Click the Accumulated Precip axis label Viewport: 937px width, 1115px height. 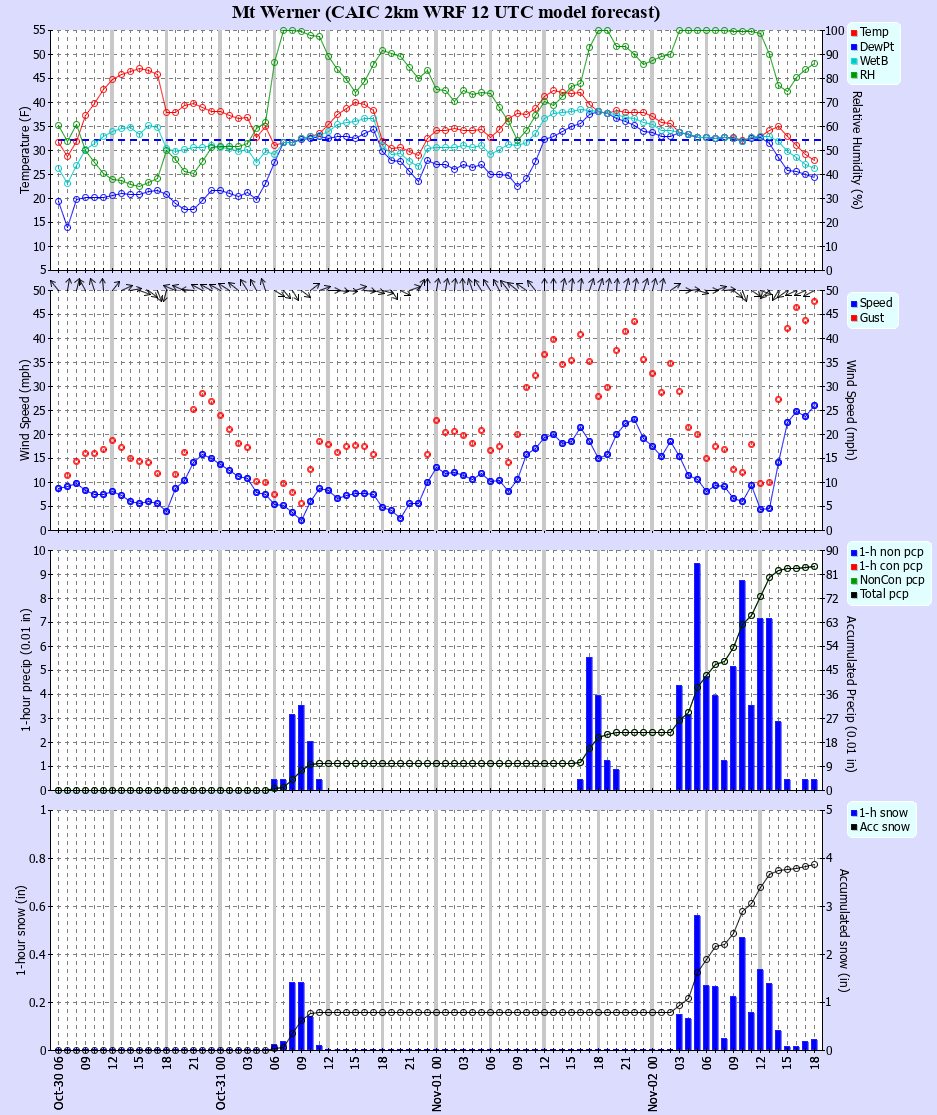tap(852, 694)
